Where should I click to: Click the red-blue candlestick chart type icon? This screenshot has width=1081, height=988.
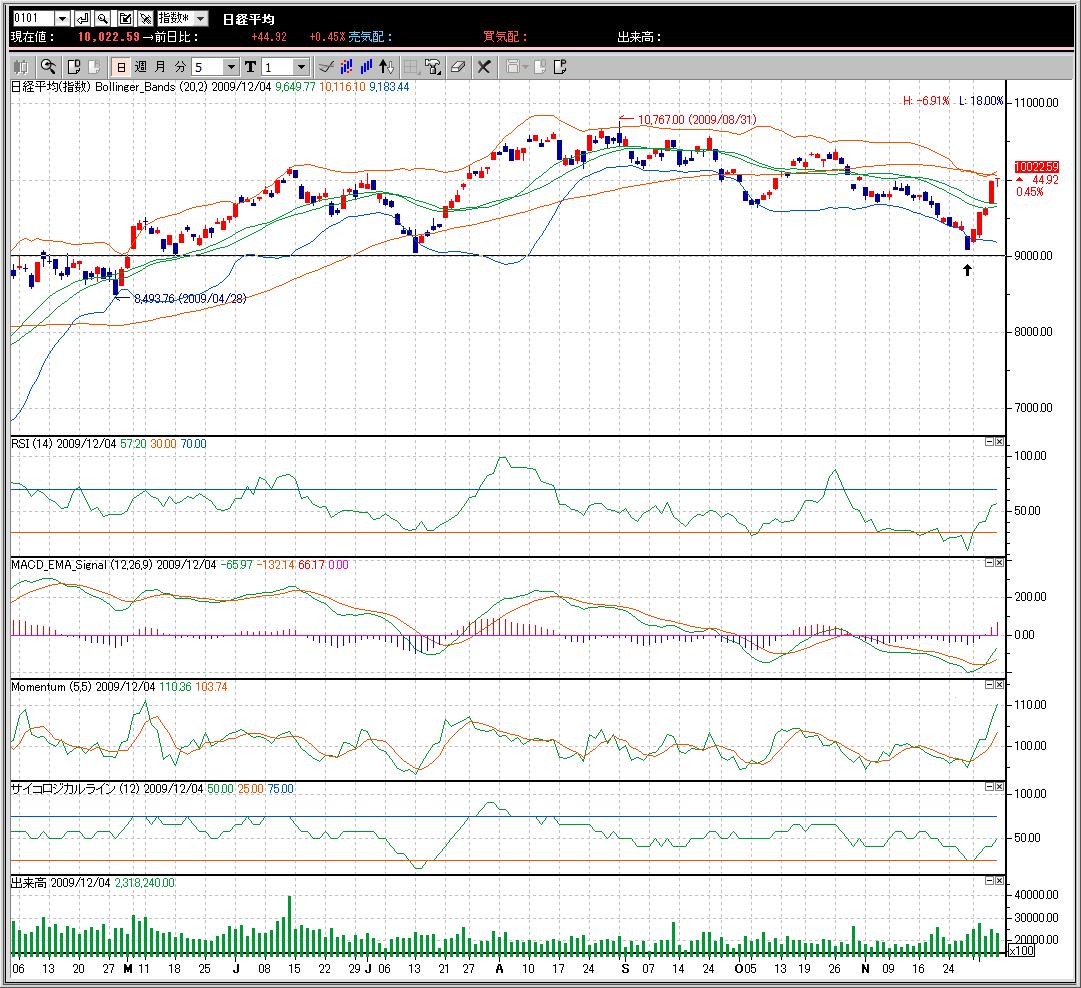click(346, 67)
